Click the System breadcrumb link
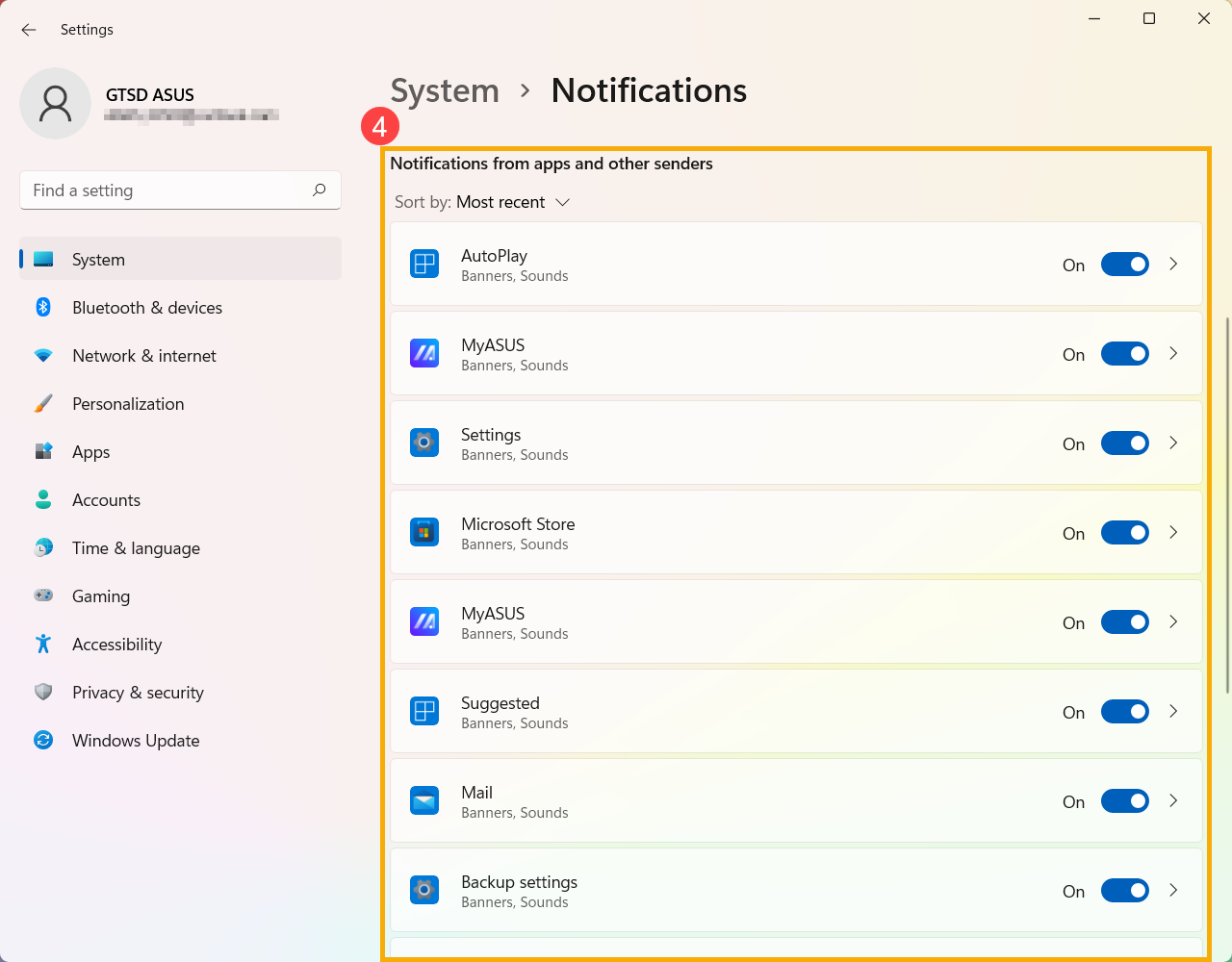 click(445, 90)
